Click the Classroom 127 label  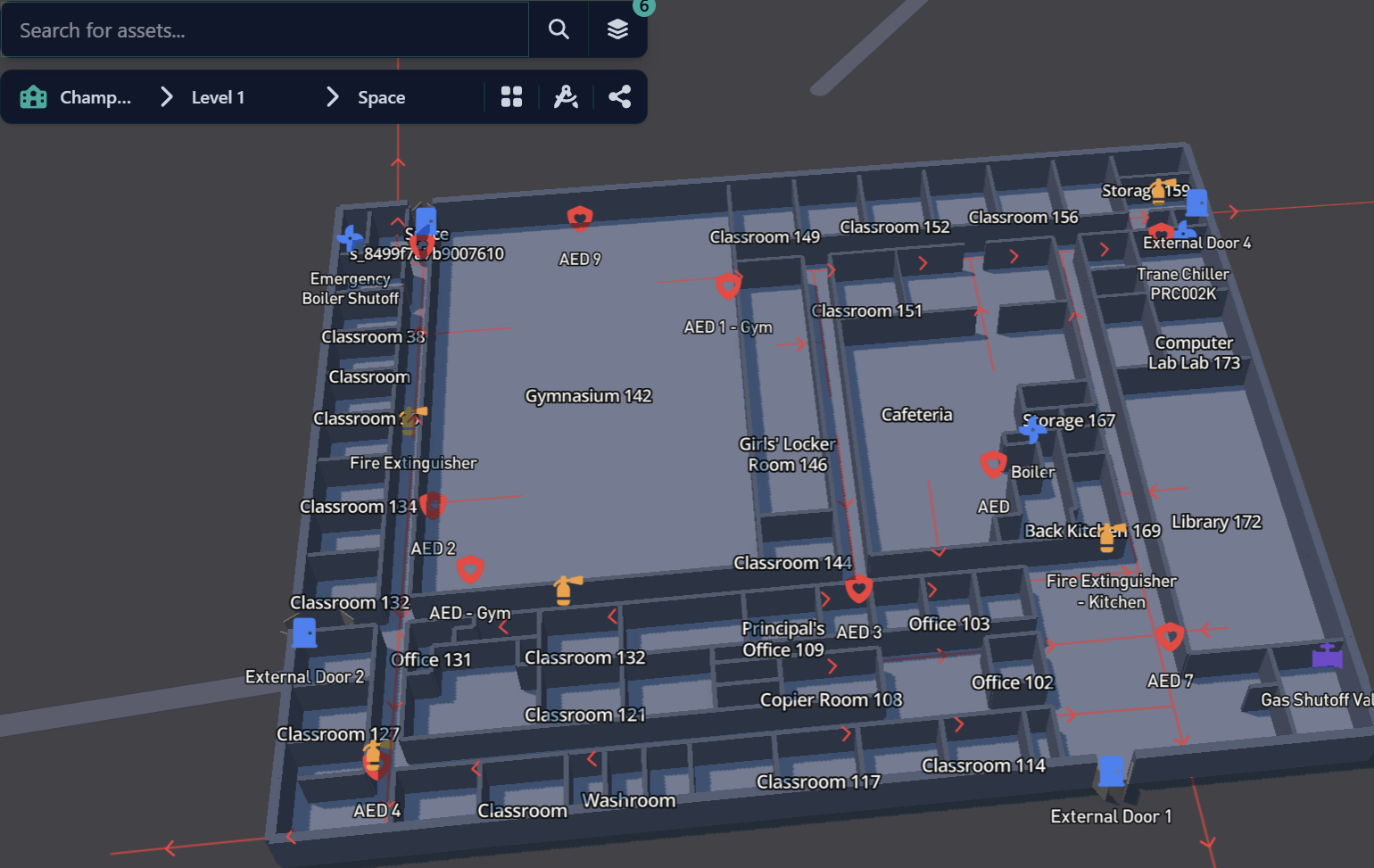click(337, 735)
